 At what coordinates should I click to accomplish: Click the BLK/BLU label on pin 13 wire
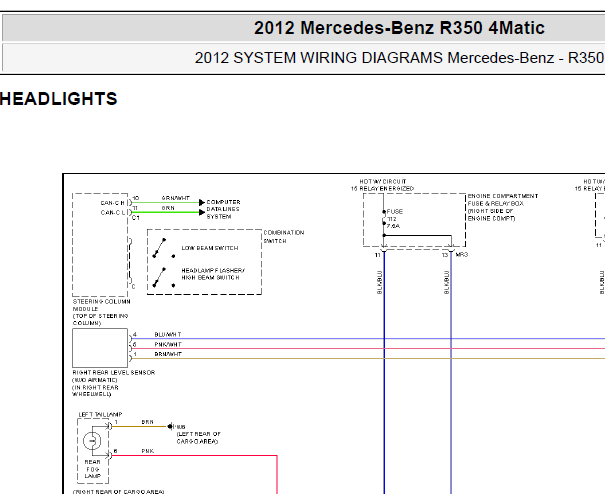coord(446,282)
